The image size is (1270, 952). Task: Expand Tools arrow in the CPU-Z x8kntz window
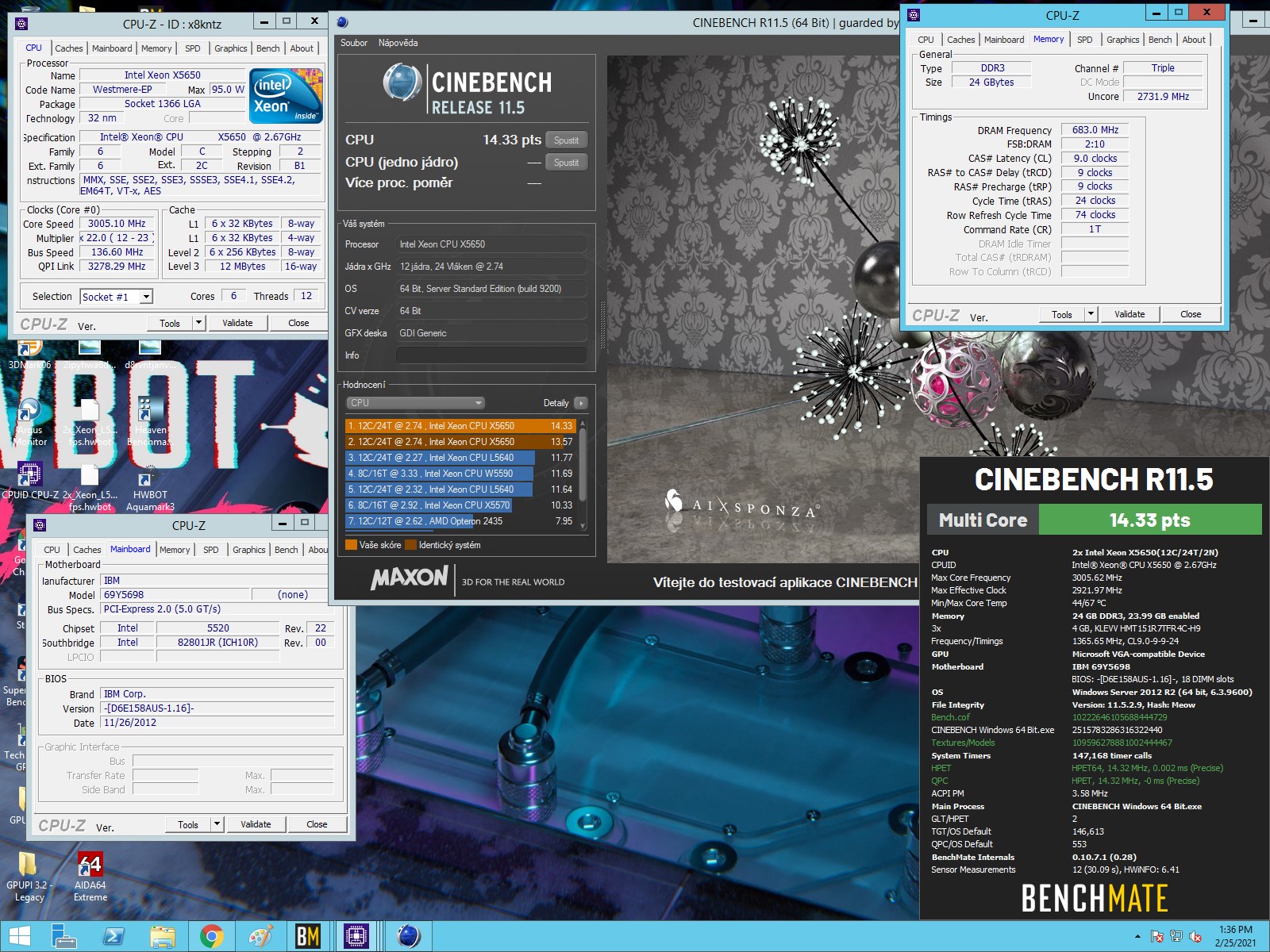pos(199,323)
